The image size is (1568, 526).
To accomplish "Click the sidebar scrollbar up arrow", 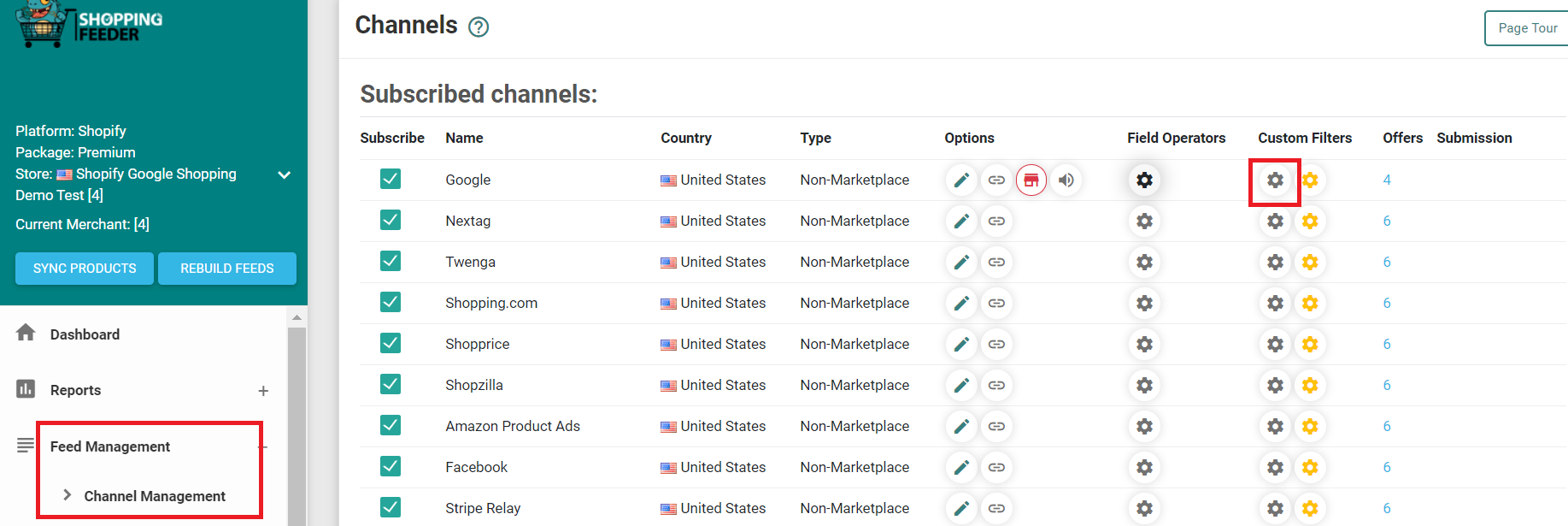I will (x=297, y=317).
